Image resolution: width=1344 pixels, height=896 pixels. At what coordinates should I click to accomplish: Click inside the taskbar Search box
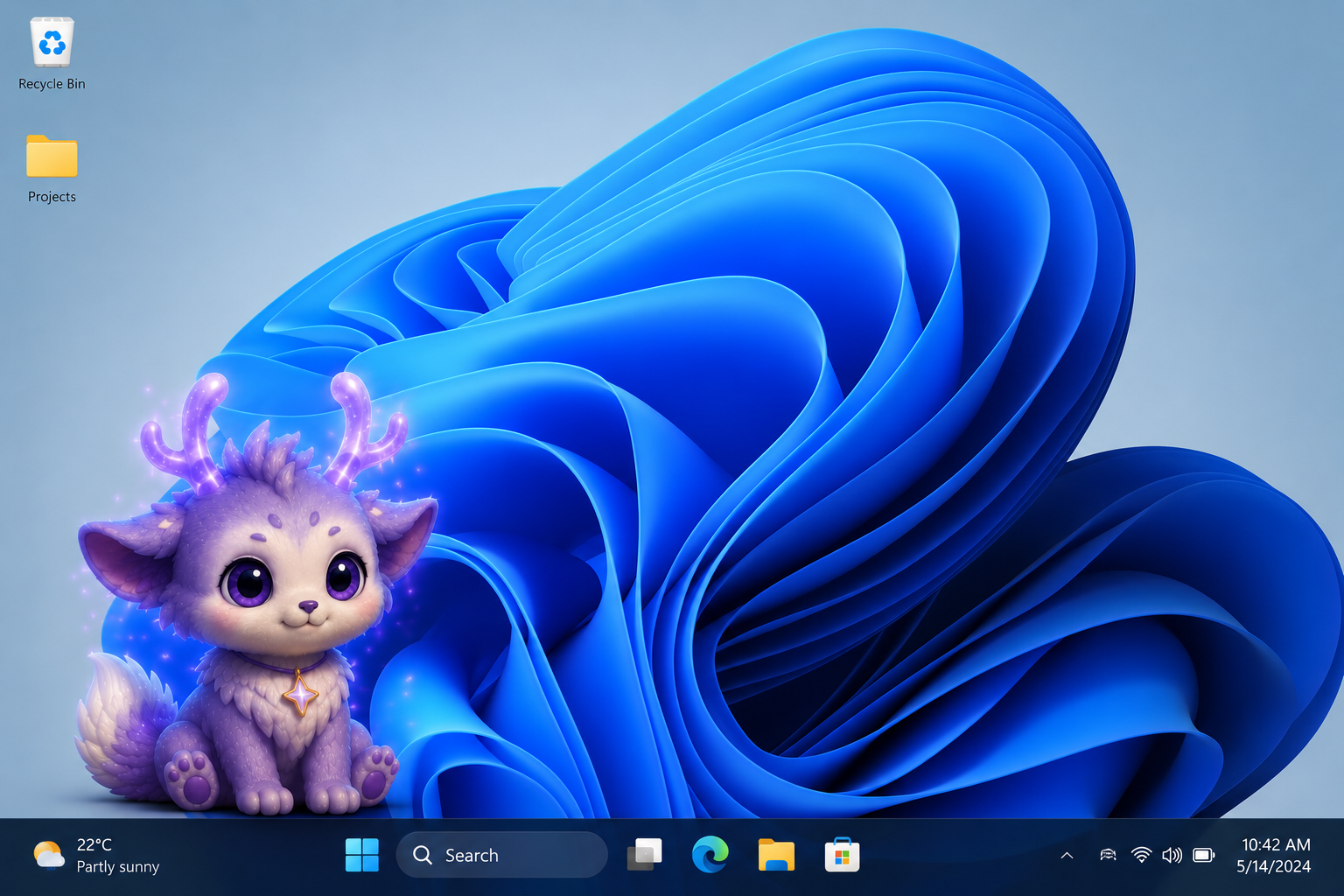pyautogui.click(x=502, y=855)
